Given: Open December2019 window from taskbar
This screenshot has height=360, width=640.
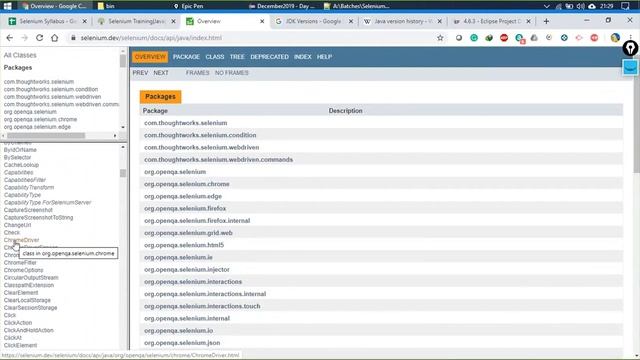Looking at the screenshot, I should point(282,6).
